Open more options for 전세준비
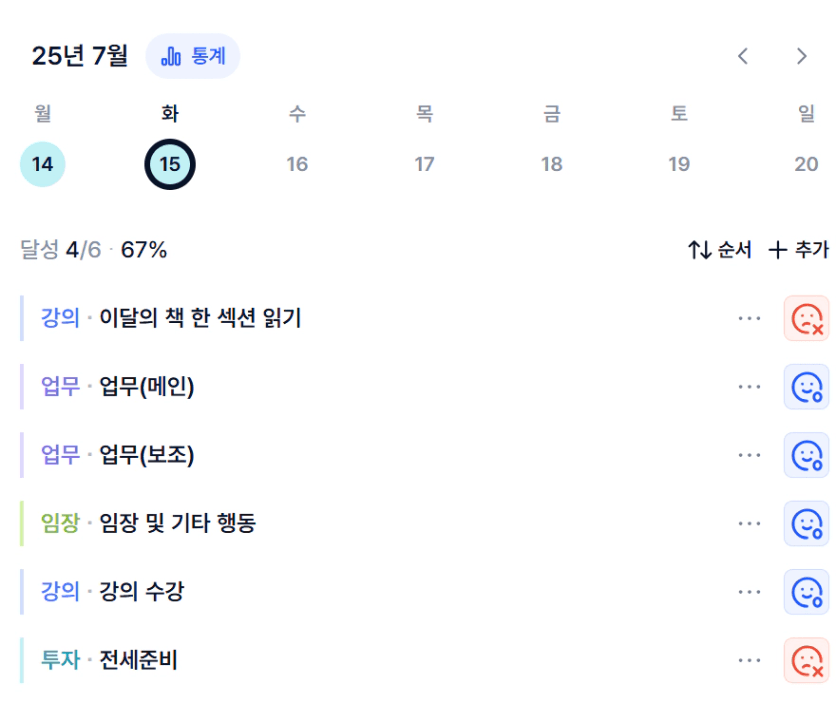The image size is (836, 722). click(x=749, y=660)
